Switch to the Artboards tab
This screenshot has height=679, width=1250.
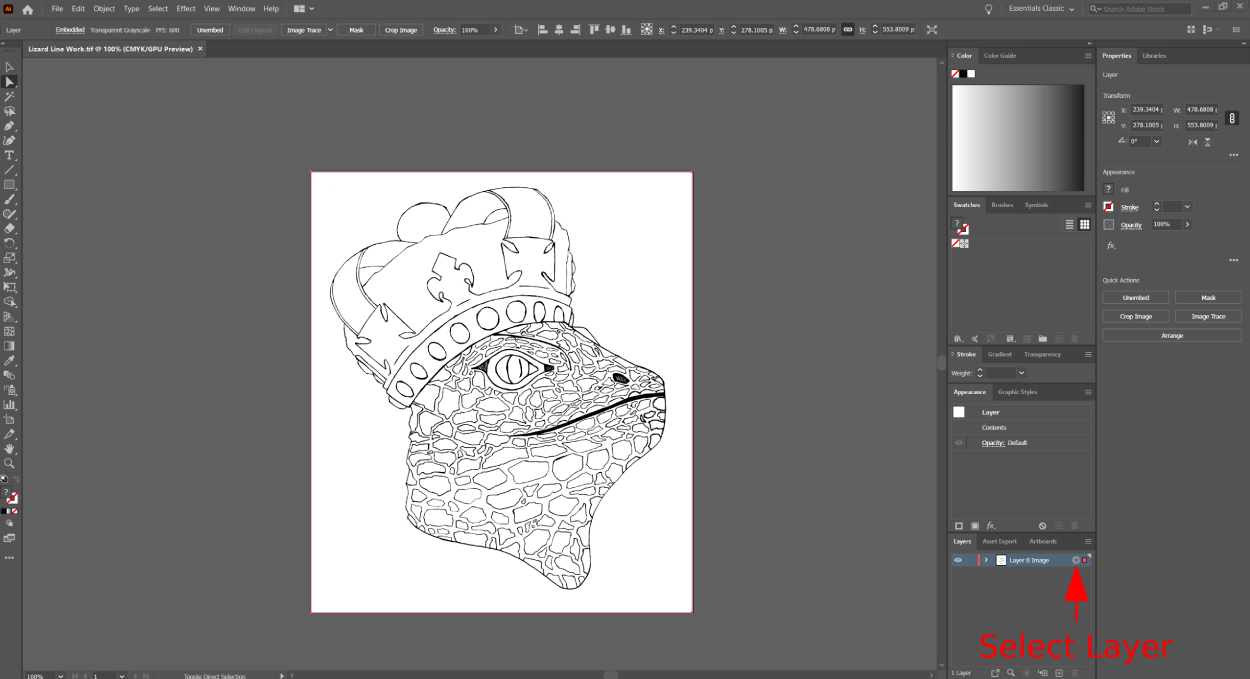click(x=1042, y=541)
